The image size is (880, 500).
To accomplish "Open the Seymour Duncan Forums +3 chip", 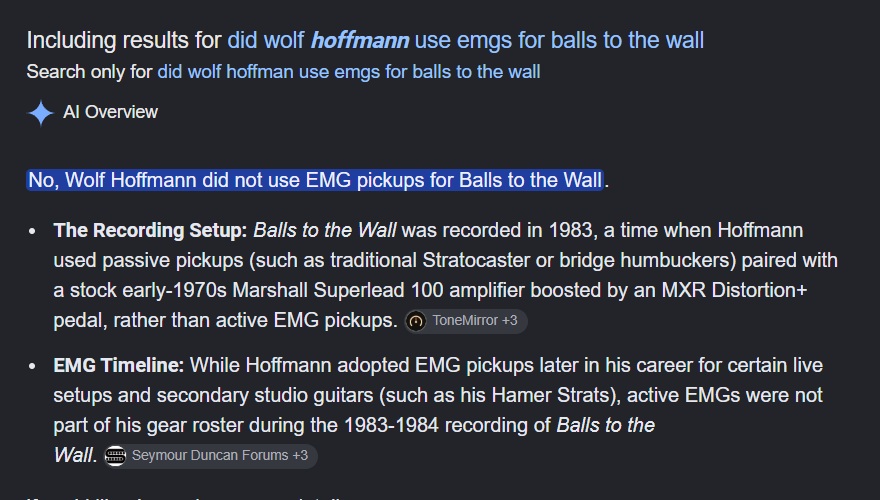I will tap(210, 456).
